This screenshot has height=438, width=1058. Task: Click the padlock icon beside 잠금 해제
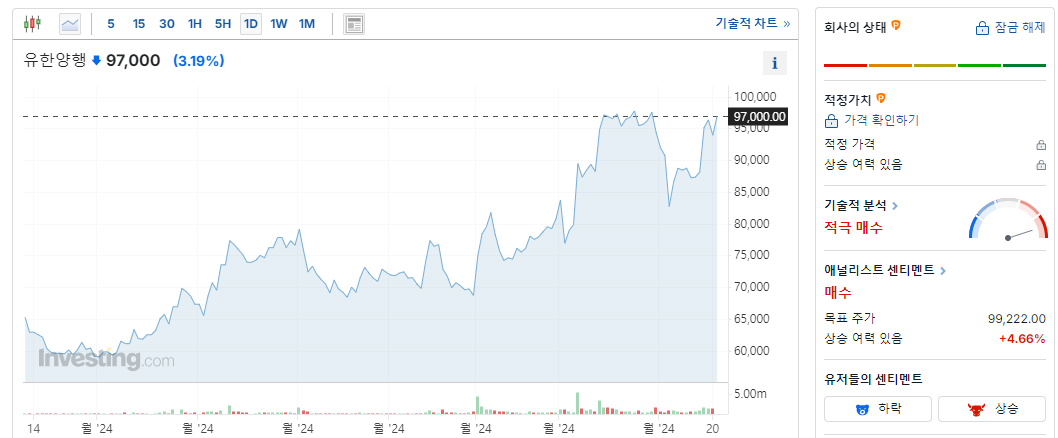click(x=982, y=28)
